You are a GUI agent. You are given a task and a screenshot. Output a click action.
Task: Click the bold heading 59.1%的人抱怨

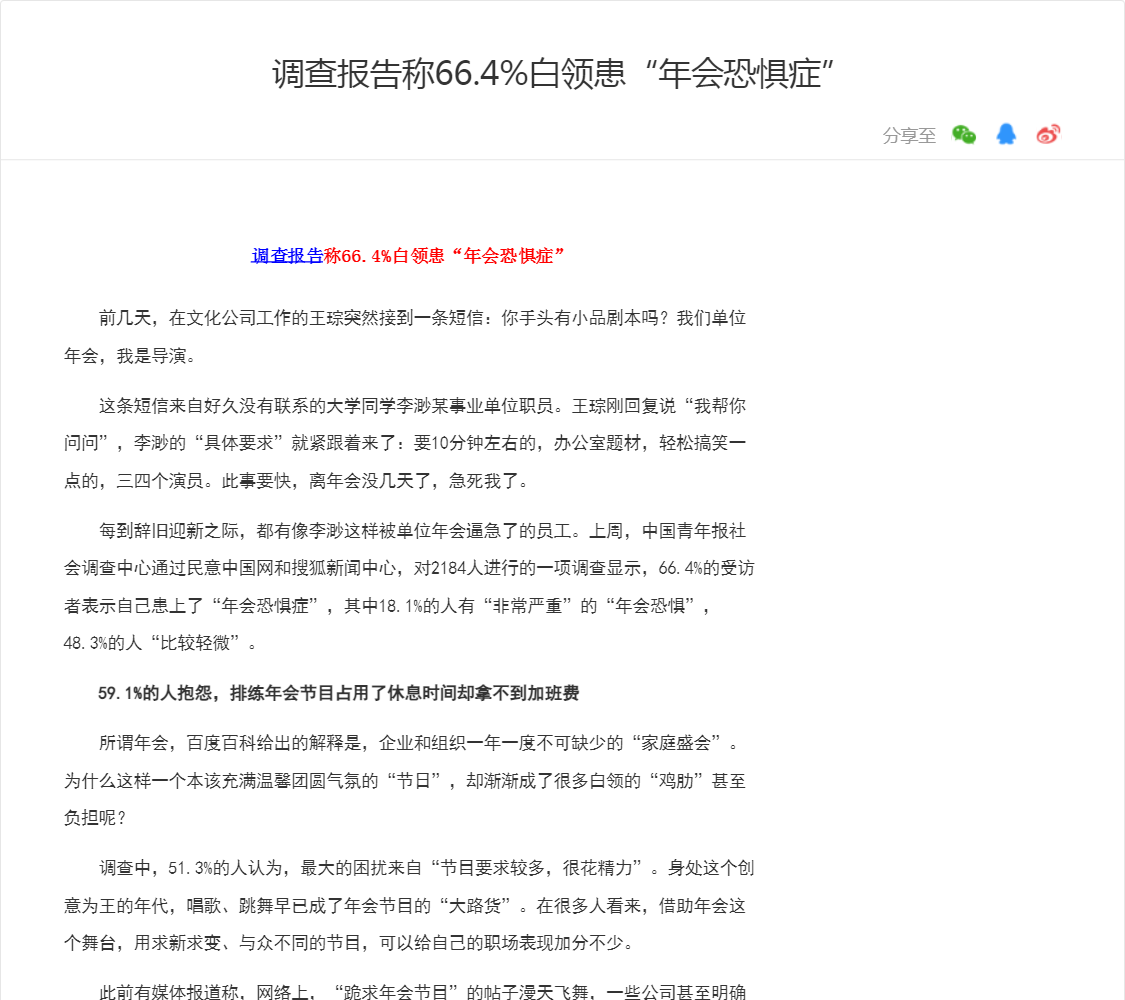[x=339, y=693]
